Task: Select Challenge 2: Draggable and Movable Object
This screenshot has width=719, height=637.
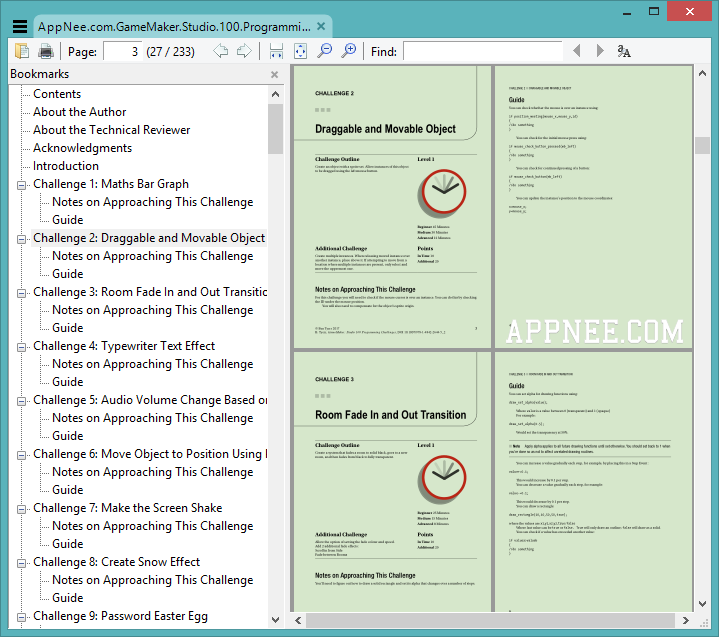Action: [149, 238]
